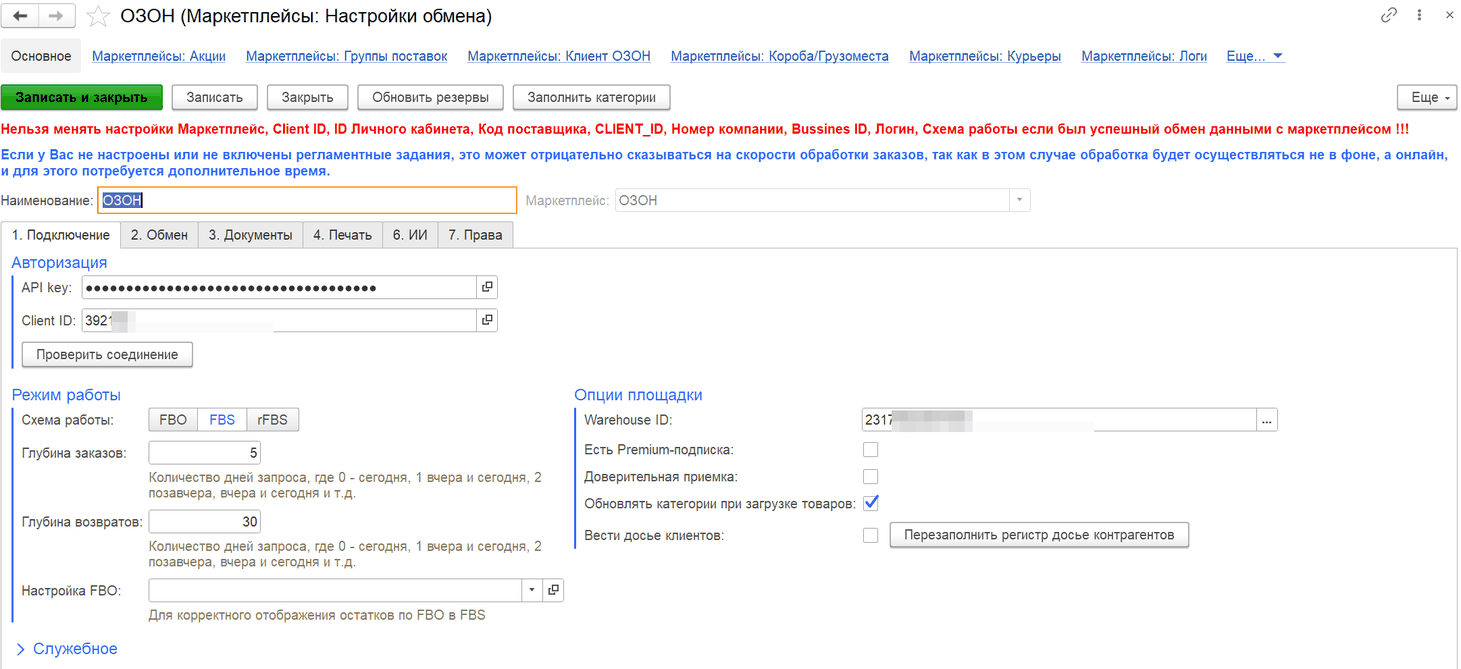The width and height of the screenshot is (1461, 669).
Task: Switch to the 6. ИИ tab
Action: point(410,235)
